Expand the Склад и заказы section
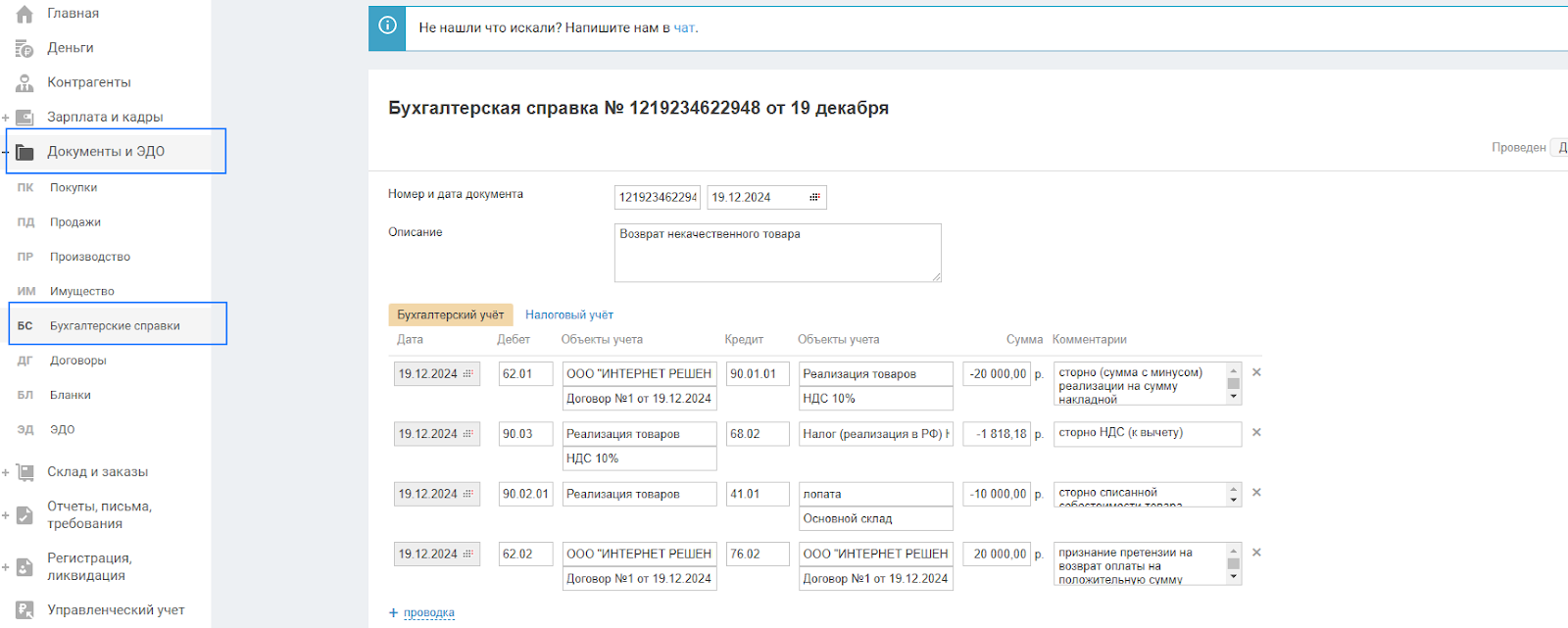Image resolution: width=1568 pixels, height=628 pixels. click(x=5, y=472)
